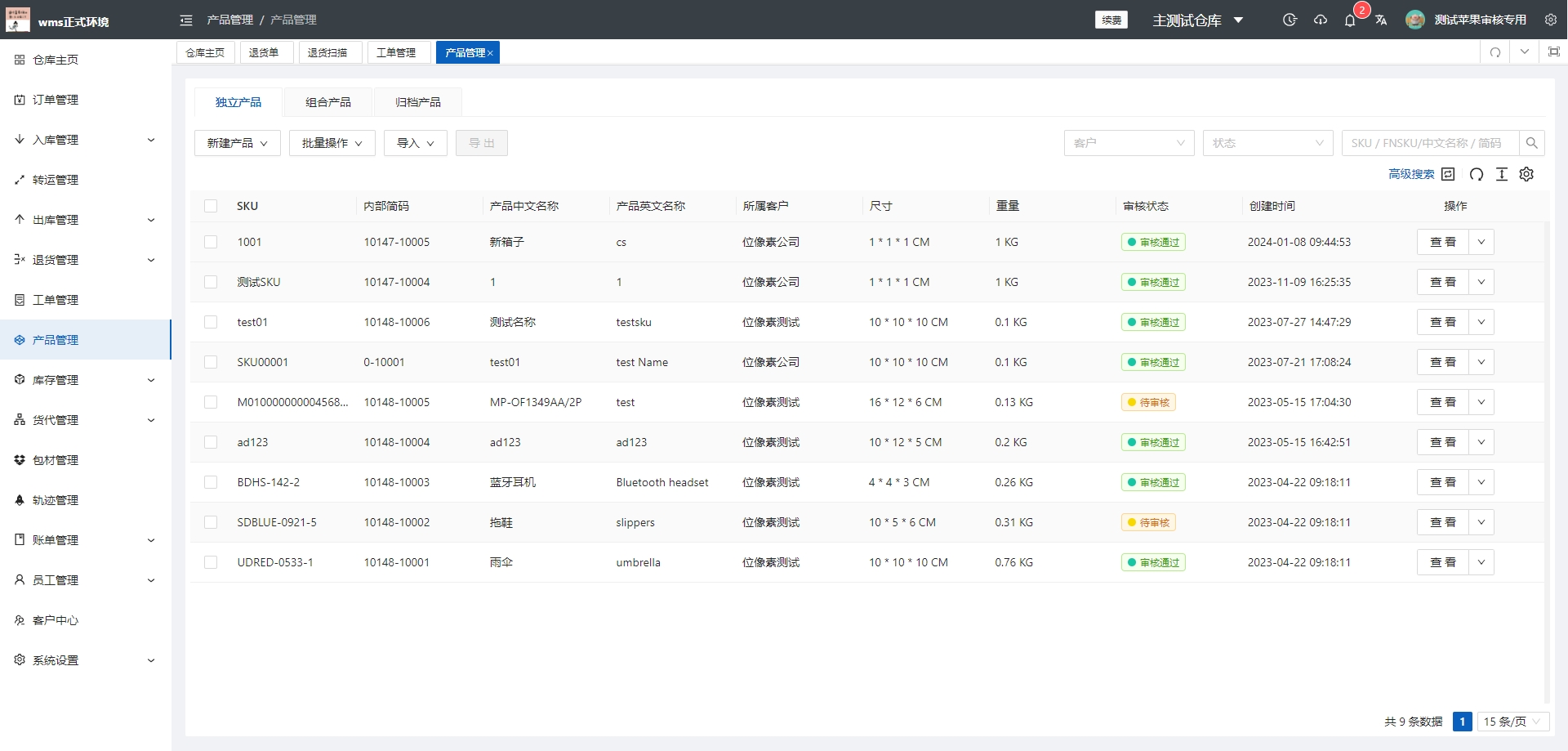Switch to the 归档产品 tab

point(418,102)
